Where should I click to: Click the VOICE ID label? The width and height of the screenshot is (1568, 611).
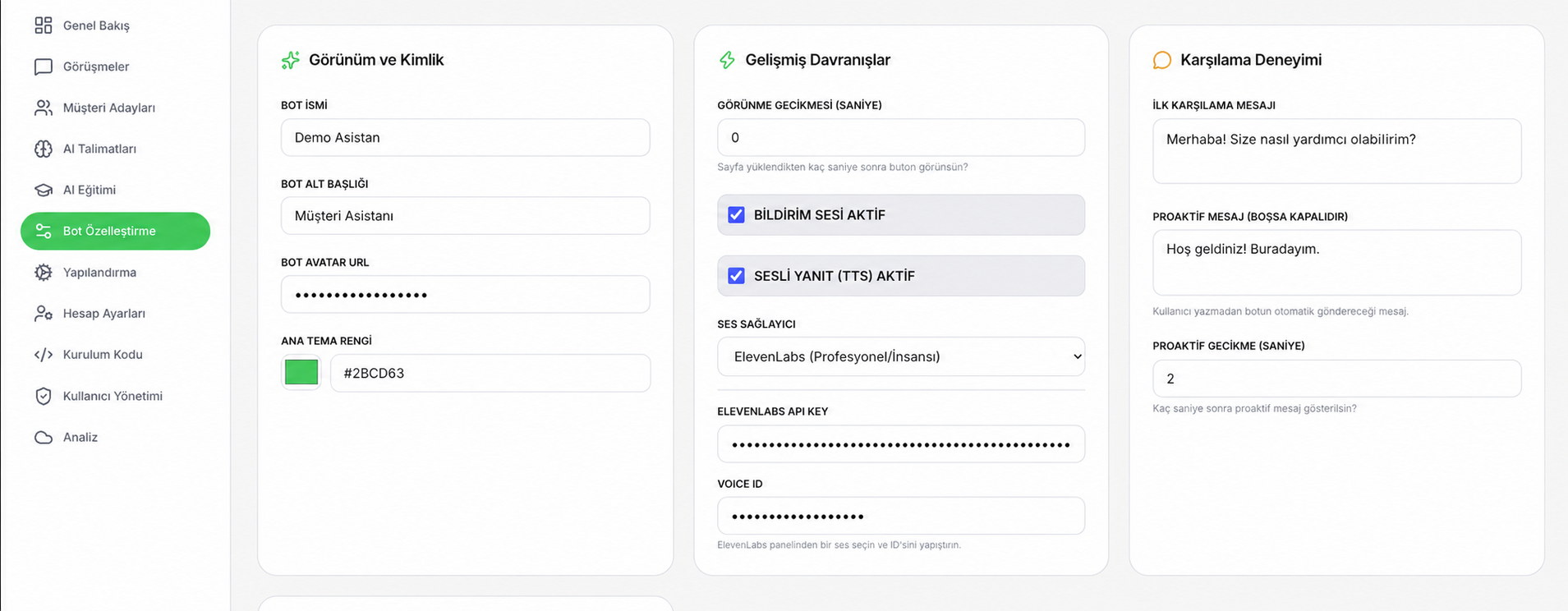[x=740, y=484]
